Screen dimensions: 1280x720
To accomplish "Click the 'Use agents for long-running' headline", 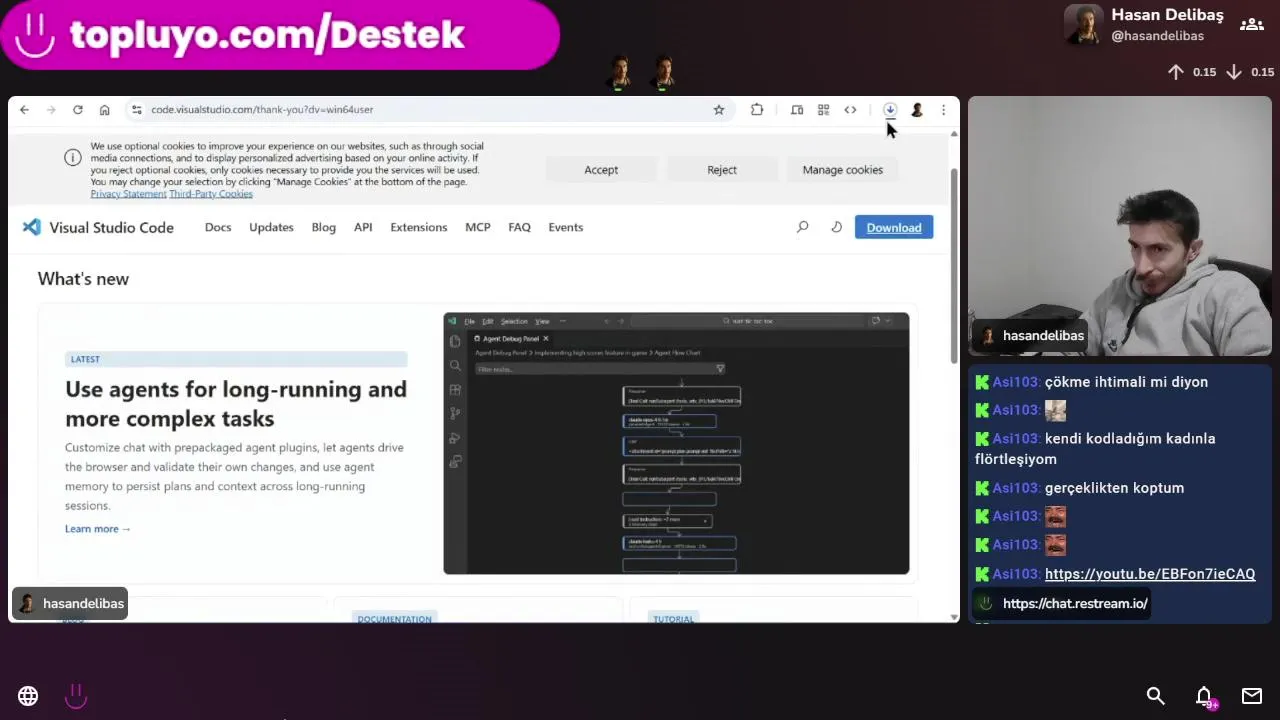I will click(236, 404).
